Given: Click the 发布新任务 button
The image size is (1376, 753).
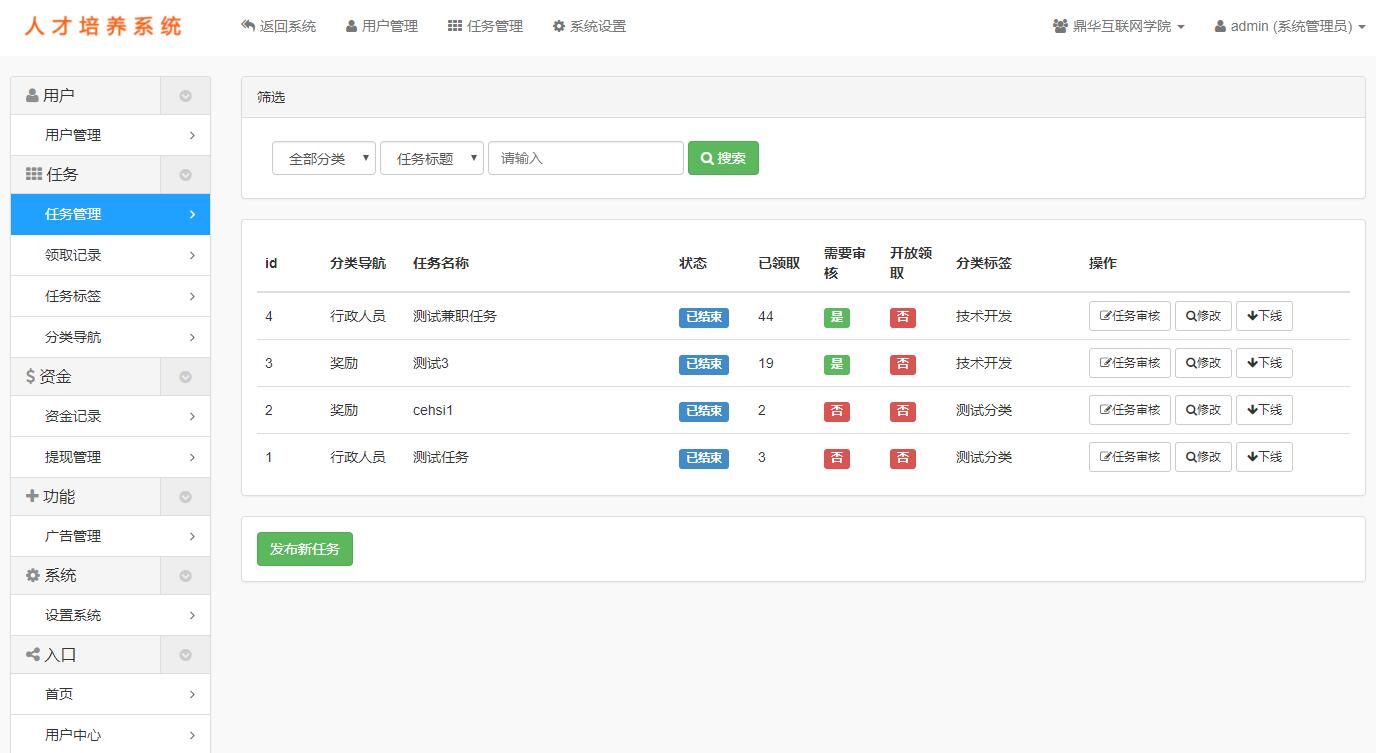Looking at the screenshot, I should click(x=305, y=549).
